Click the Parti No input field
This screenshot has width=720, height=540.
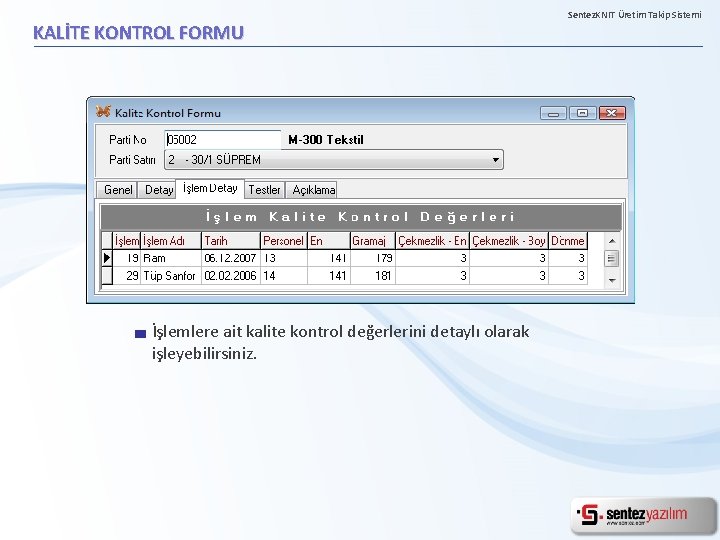(x=223, y=140)
